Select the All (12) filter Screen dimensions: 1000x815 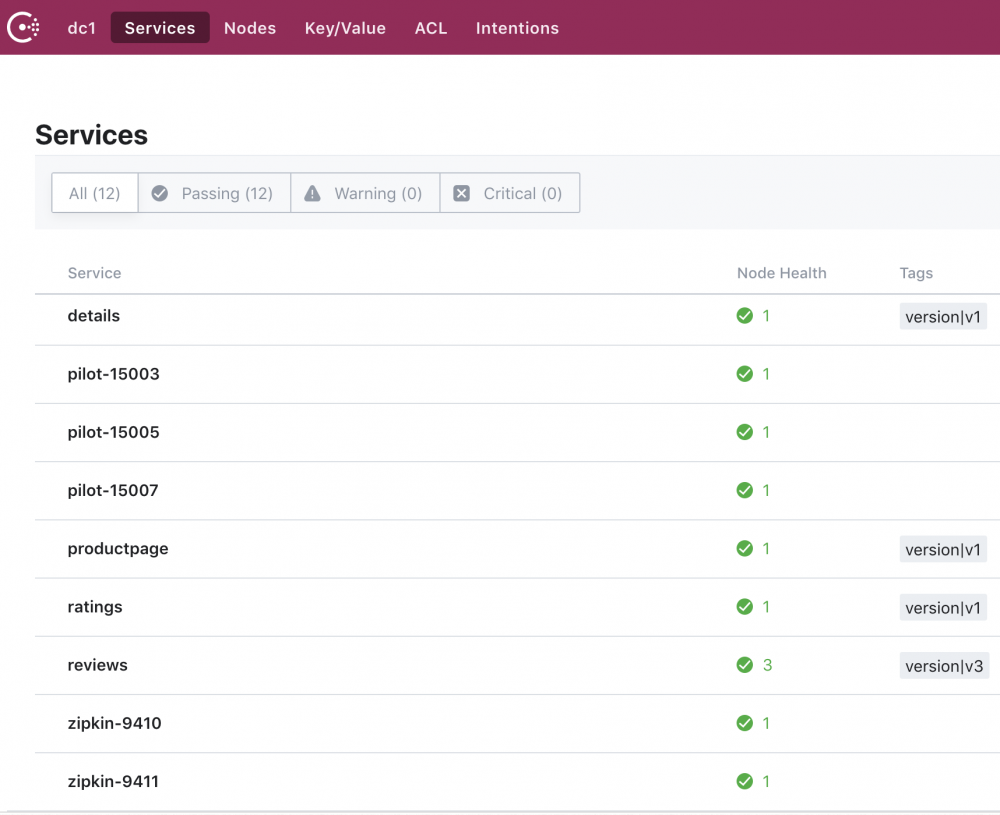[95, 194]
